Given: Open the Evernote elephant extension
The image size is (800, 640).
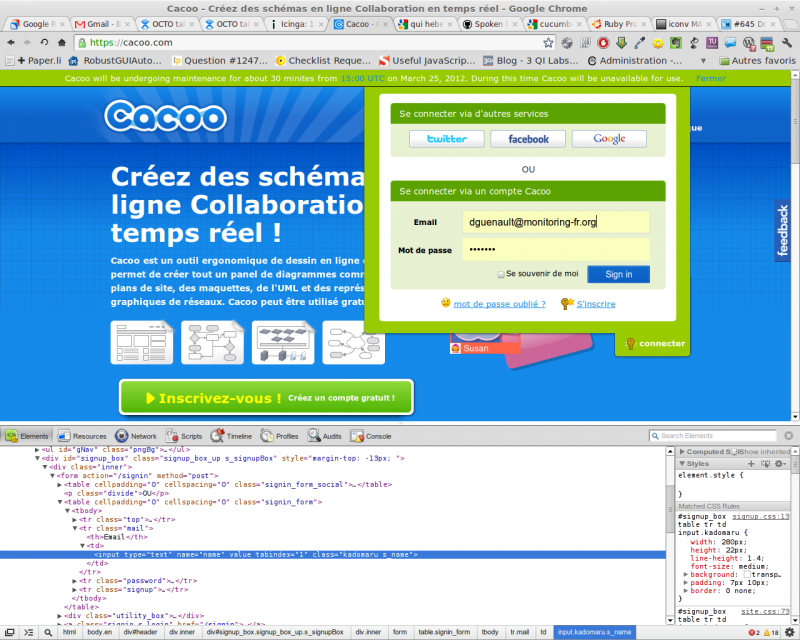Looking at the screenshot, I should coord(676,43).
